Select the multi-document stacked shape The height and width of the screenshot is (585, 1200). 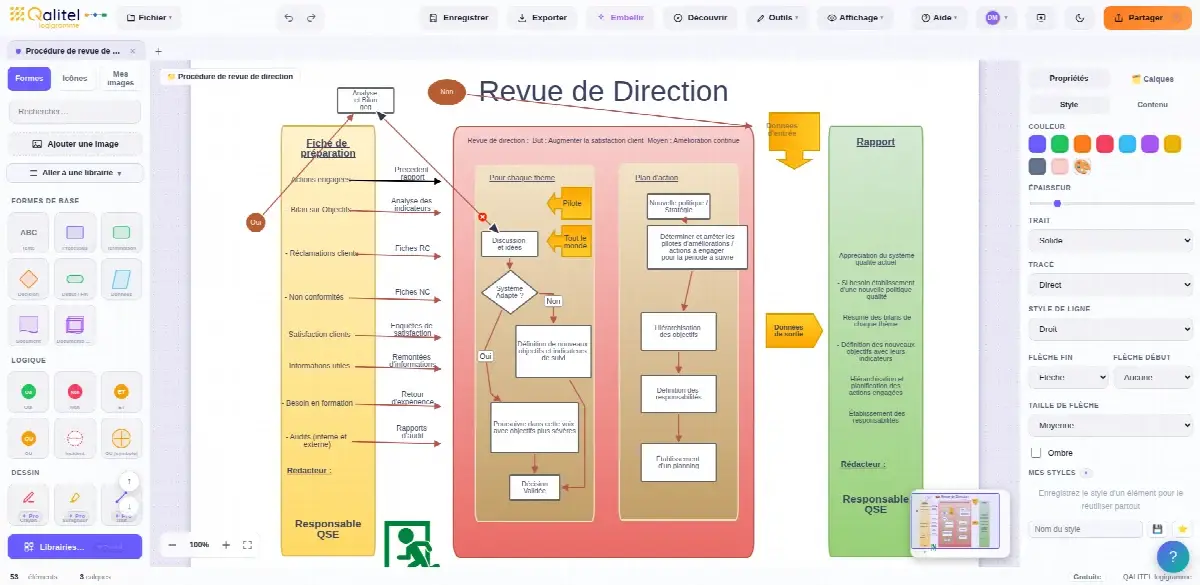tap(75, 326)
